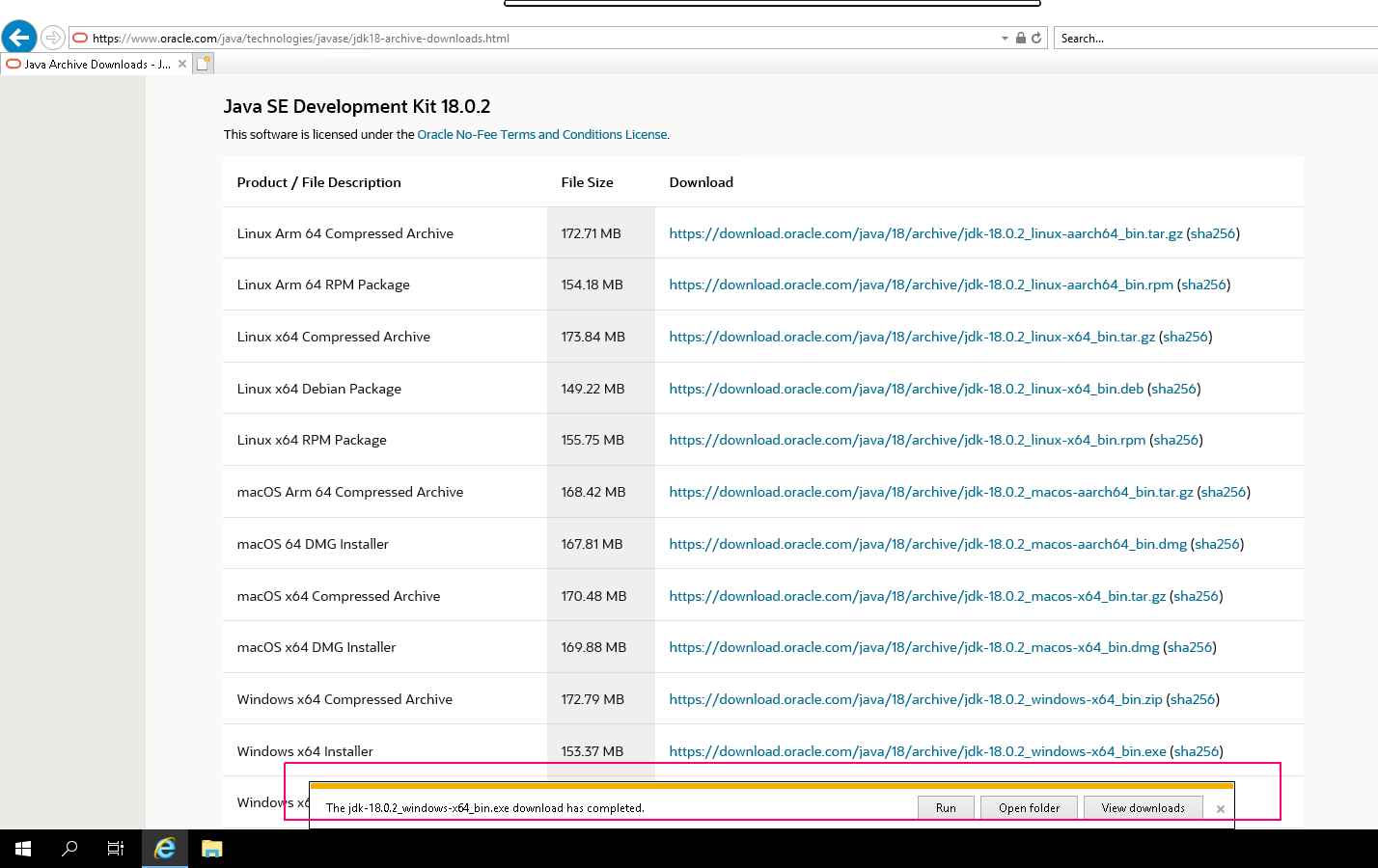Click the browser forward arrow button

53,38
